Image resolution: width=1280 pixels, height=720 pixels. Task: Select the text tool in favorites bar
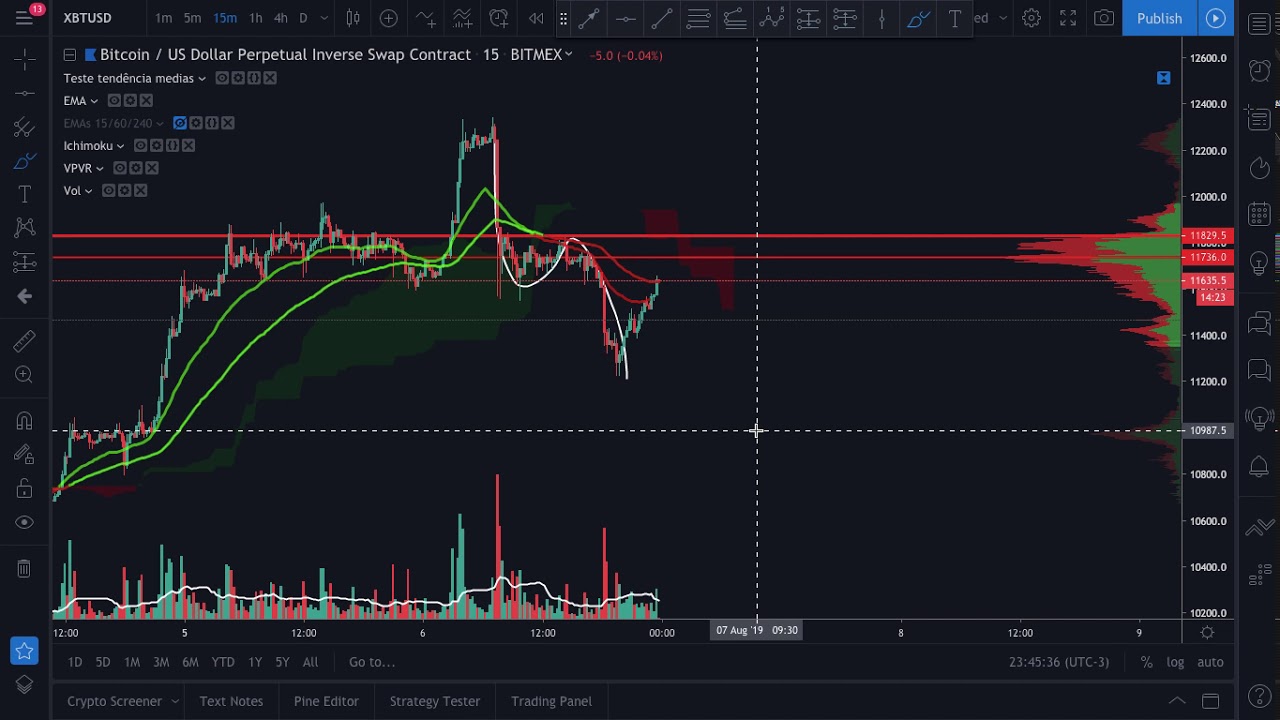tap(955, 18)
